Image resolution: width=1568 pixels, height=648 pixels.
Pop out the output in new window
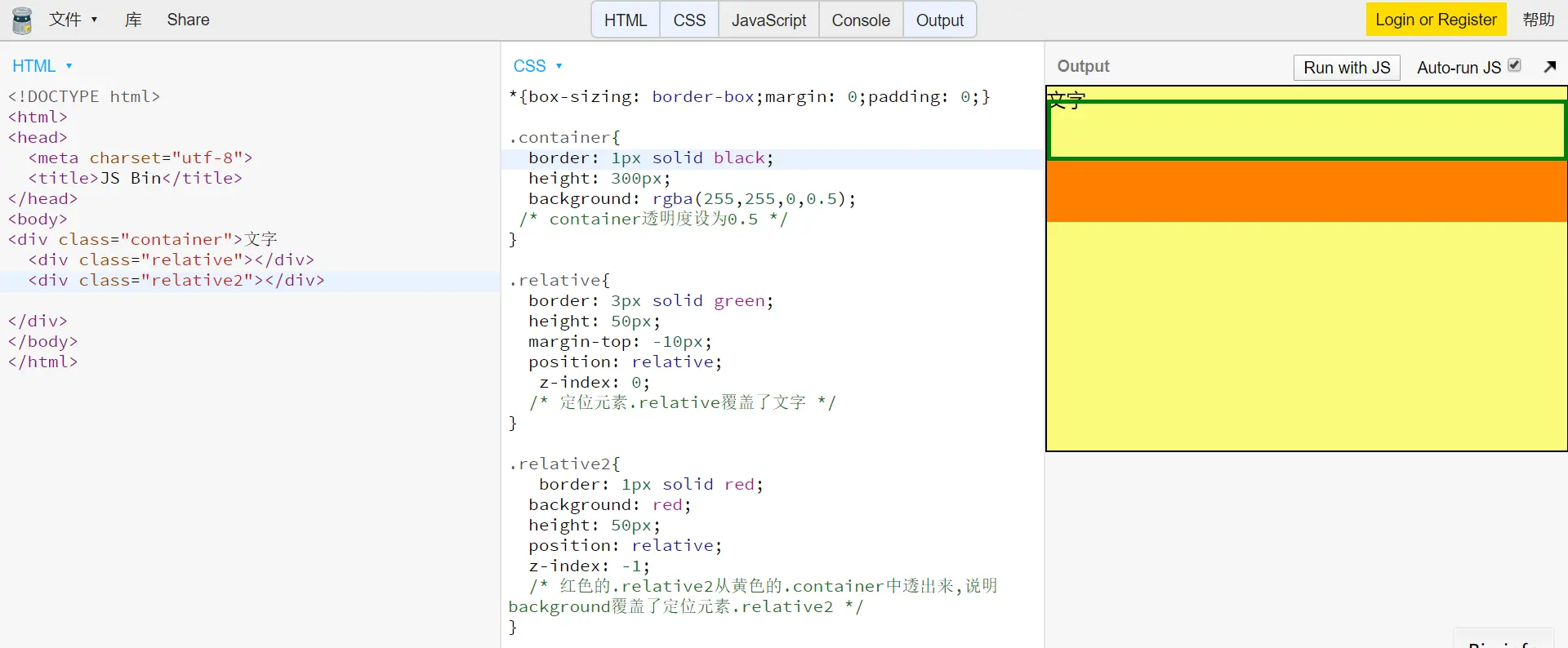point(1550,67)
